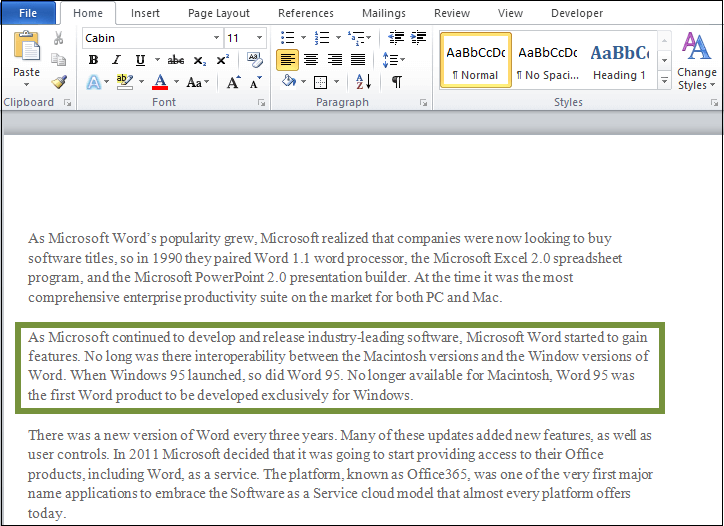Sort text A to Z

click(x=364, y=82)
